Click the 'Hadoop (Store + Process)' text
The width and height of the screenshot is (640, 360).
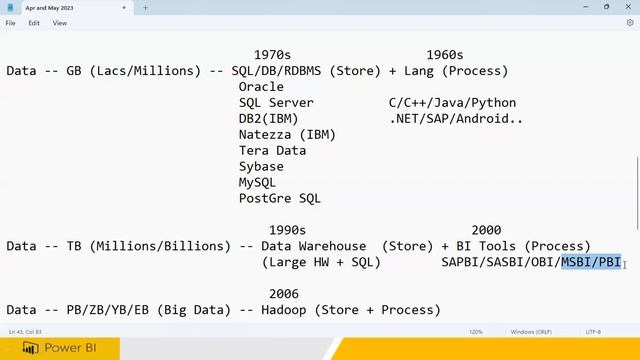coord(351,310)
